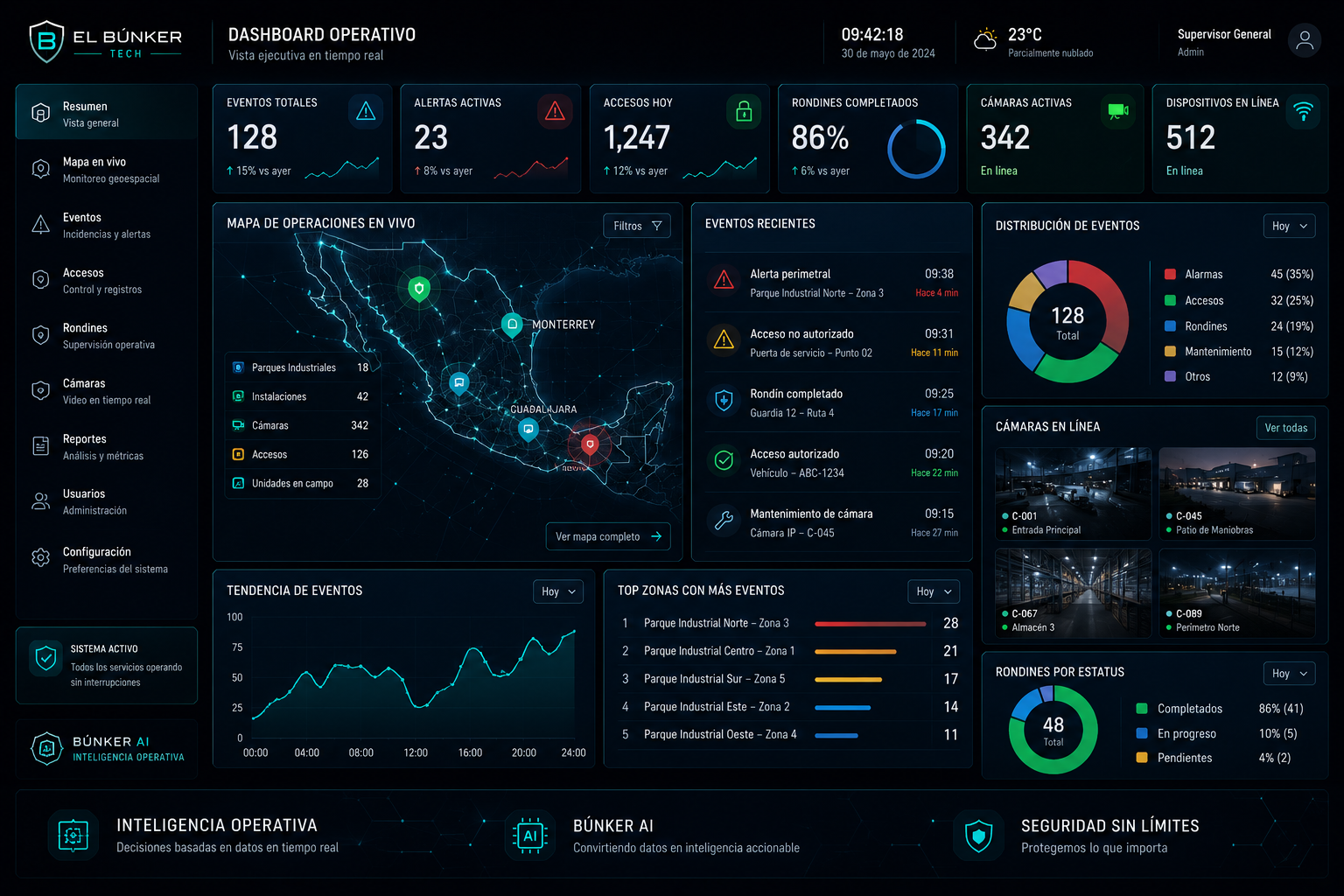Click the Eventos Totales warning triangle icon

(x=366, y=111)
